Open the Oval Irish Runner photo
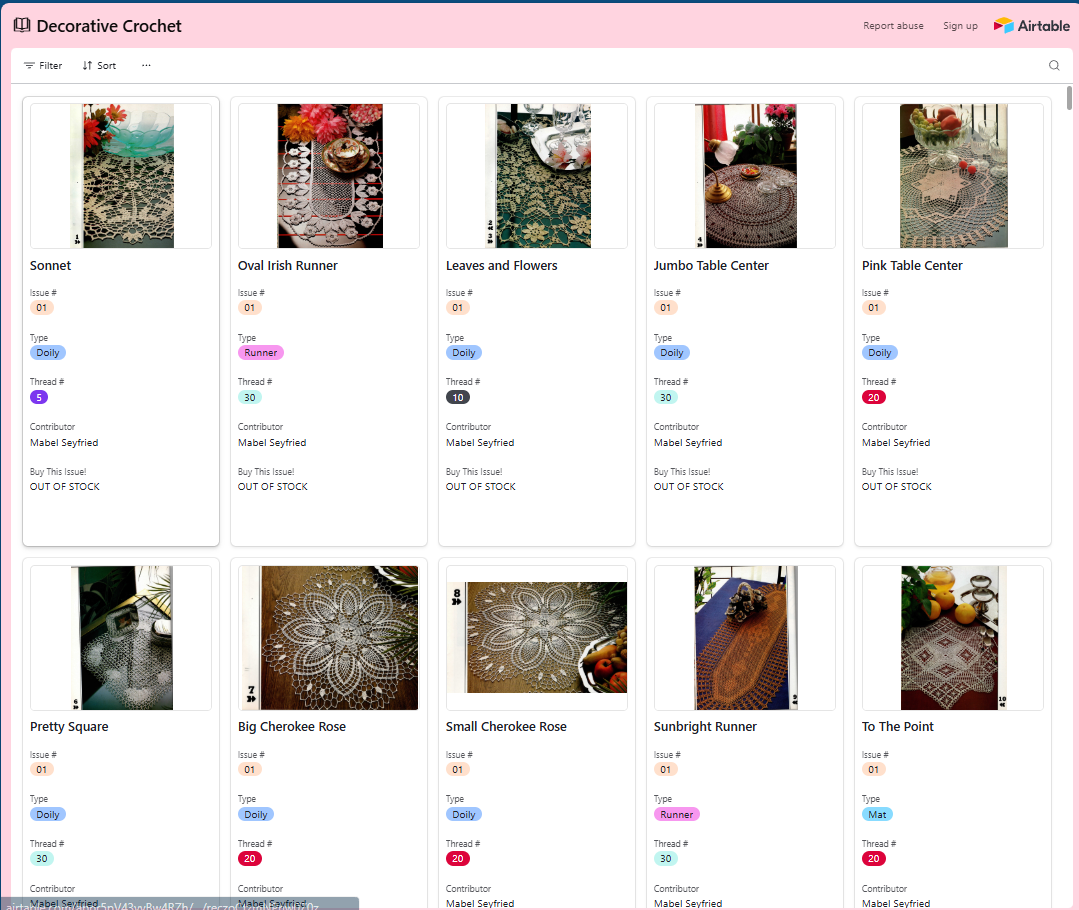 coord(330,176)
